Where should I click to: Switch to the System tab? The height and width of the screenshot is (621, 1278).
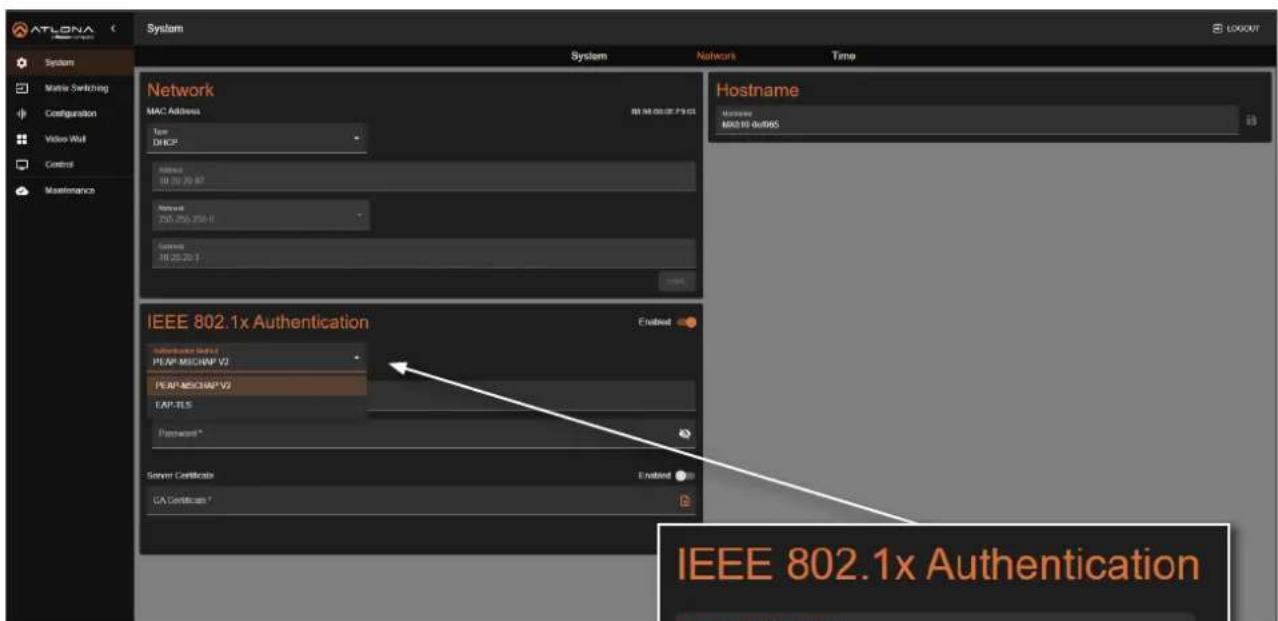point(589,56)
